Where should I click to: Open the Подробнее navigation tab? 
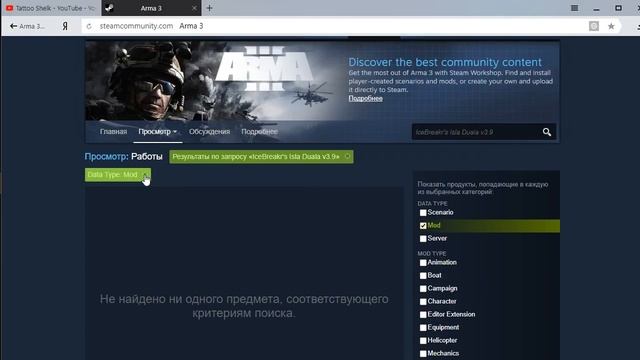(259, 131)
